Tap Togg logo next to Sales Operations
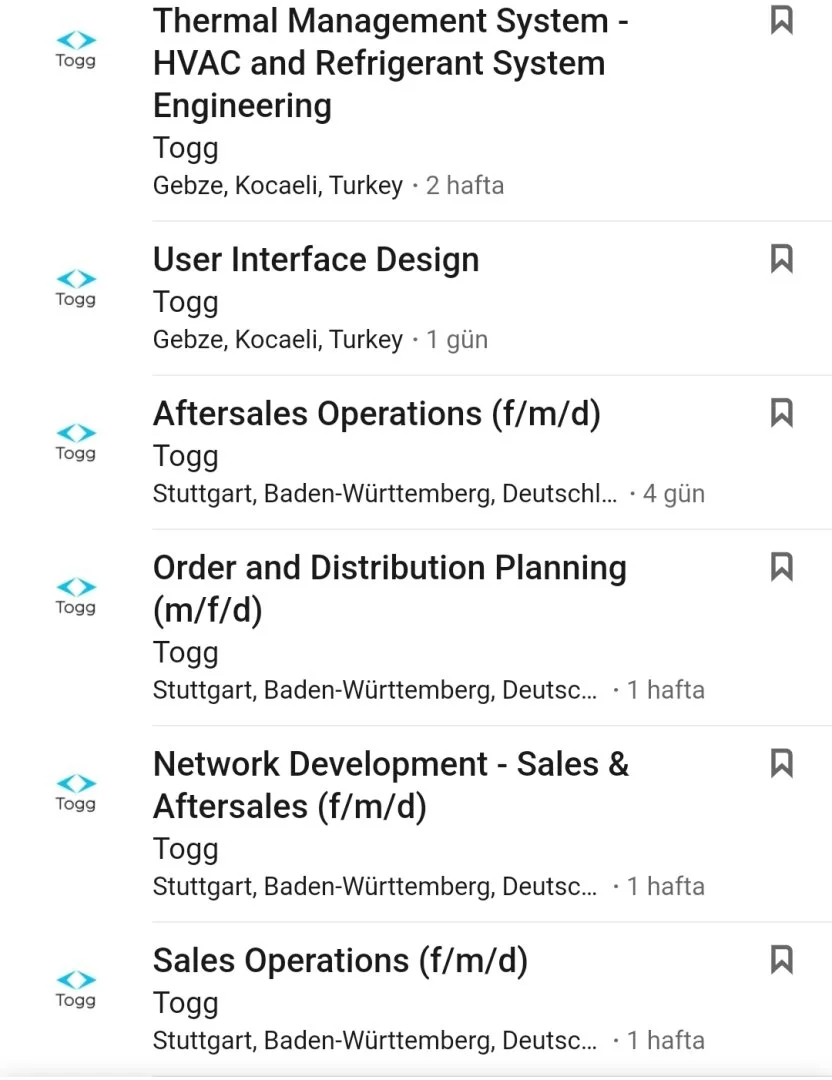The width and height of the screenshot is (832, 1080). point(75,988)
